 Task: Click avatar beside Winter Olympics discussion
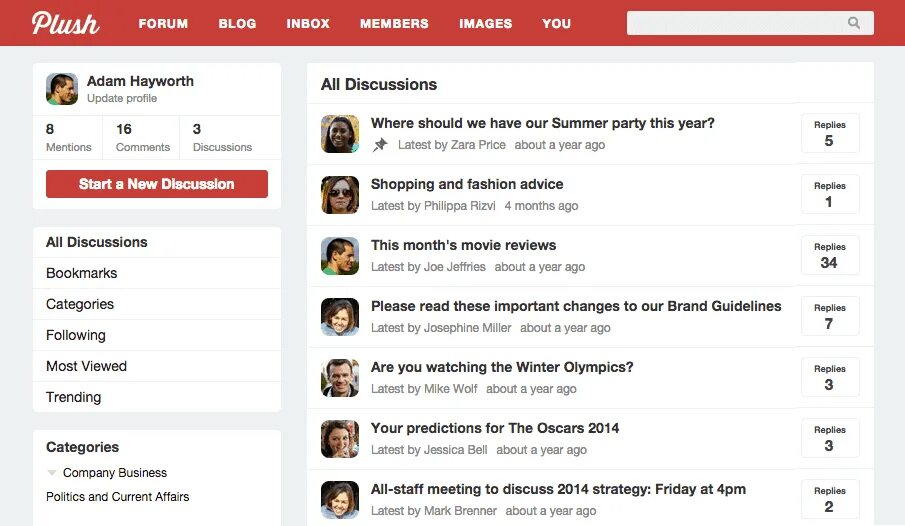pyautogui.click(x=340, y=378)
